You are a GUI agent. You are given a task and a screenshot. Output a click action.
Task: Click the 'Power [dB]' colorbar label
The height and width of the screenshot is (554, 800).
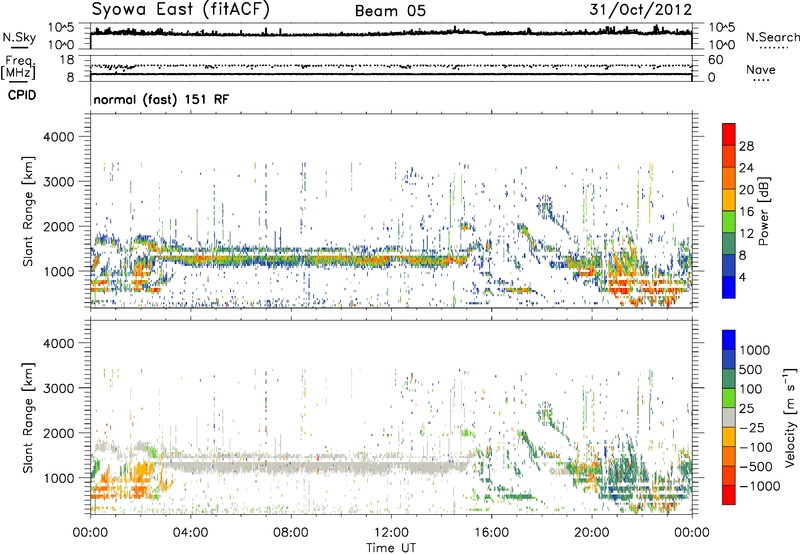point(763,211)
